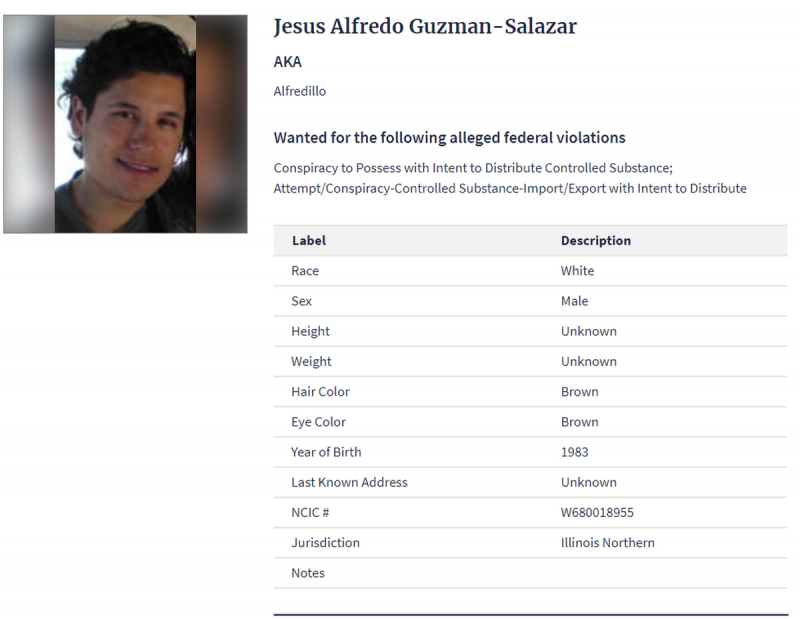800x619 pixels.
Task: Click the Last Known Address label
Action: pyautogui.click(x=349, y=482)
